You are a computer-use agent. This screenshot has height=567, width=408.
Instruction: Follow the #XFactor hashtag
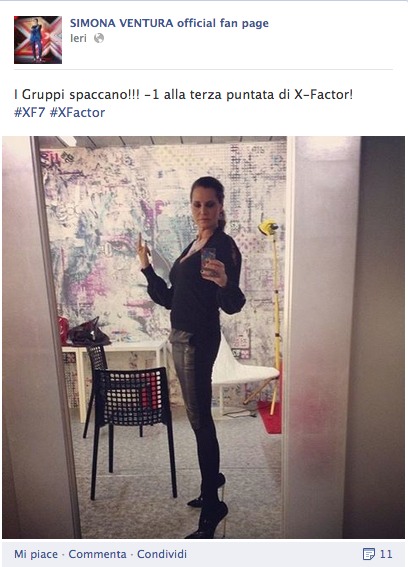(x=77, y=112)
